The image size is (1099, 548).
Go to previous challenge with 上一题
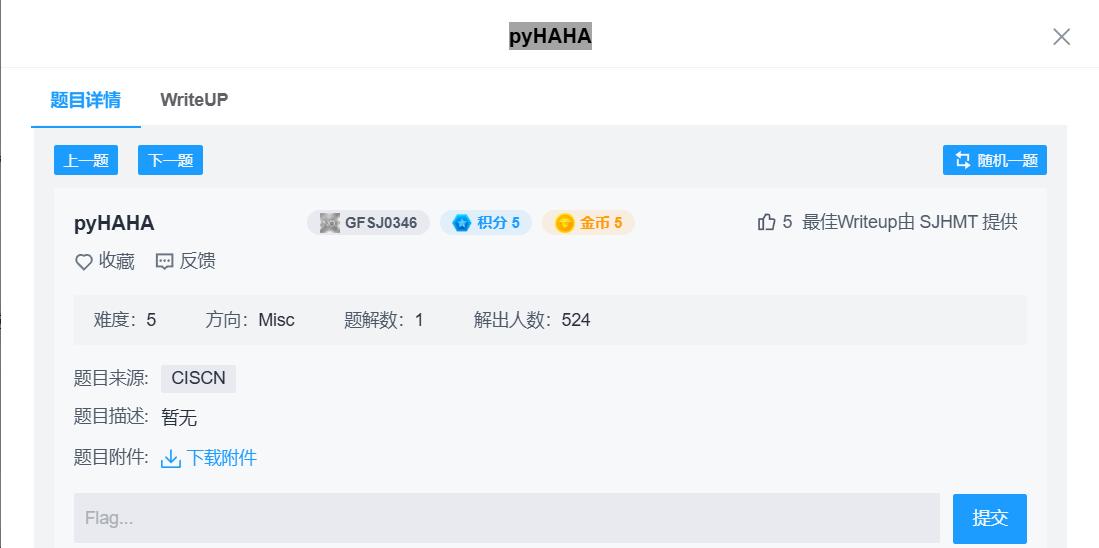[x=86, y=160]
